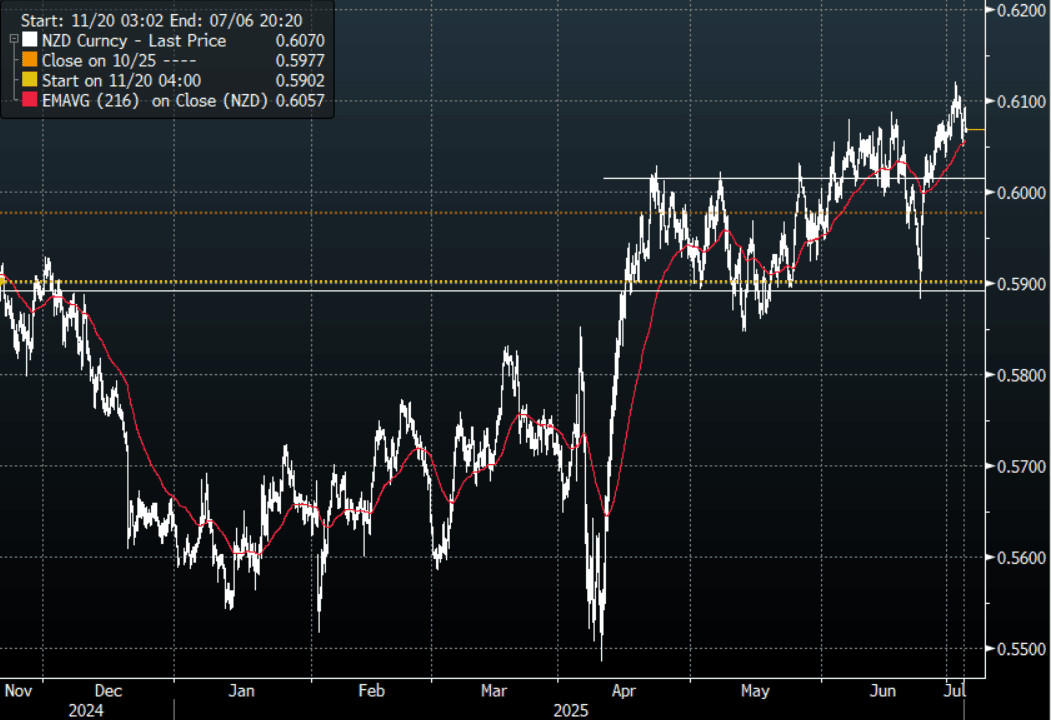
Task: Click the white NZD Curncy color swatch
Action: 28,41
